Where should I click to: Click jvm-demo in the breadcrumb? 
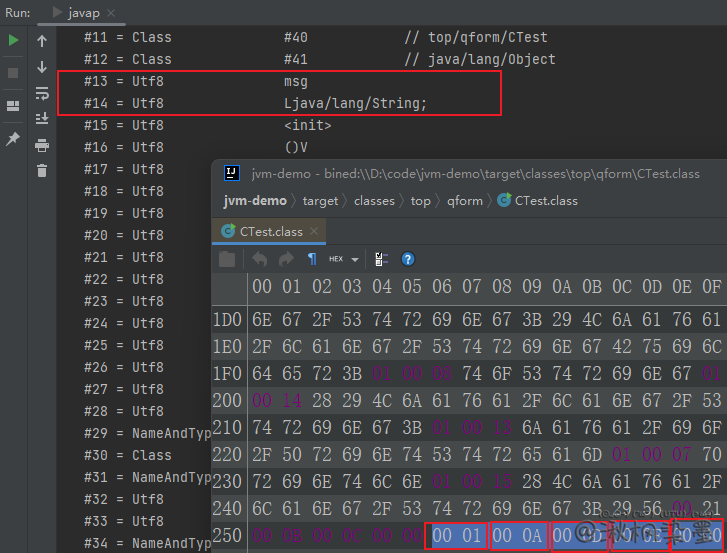254,200
